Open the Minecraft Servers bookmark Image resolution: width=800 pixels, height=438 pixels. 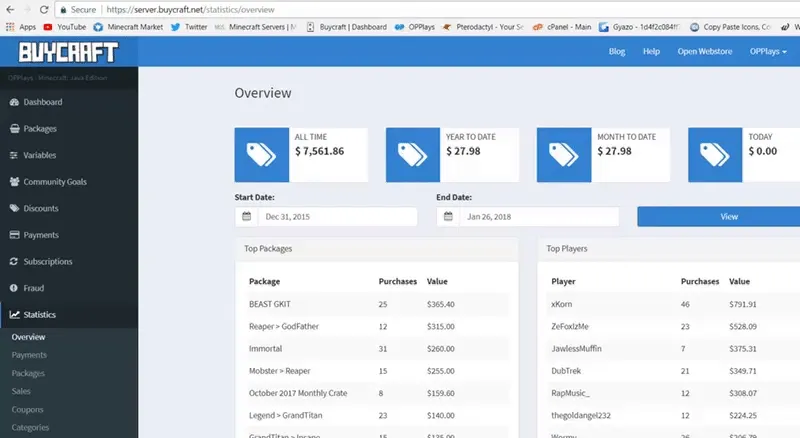256,27
